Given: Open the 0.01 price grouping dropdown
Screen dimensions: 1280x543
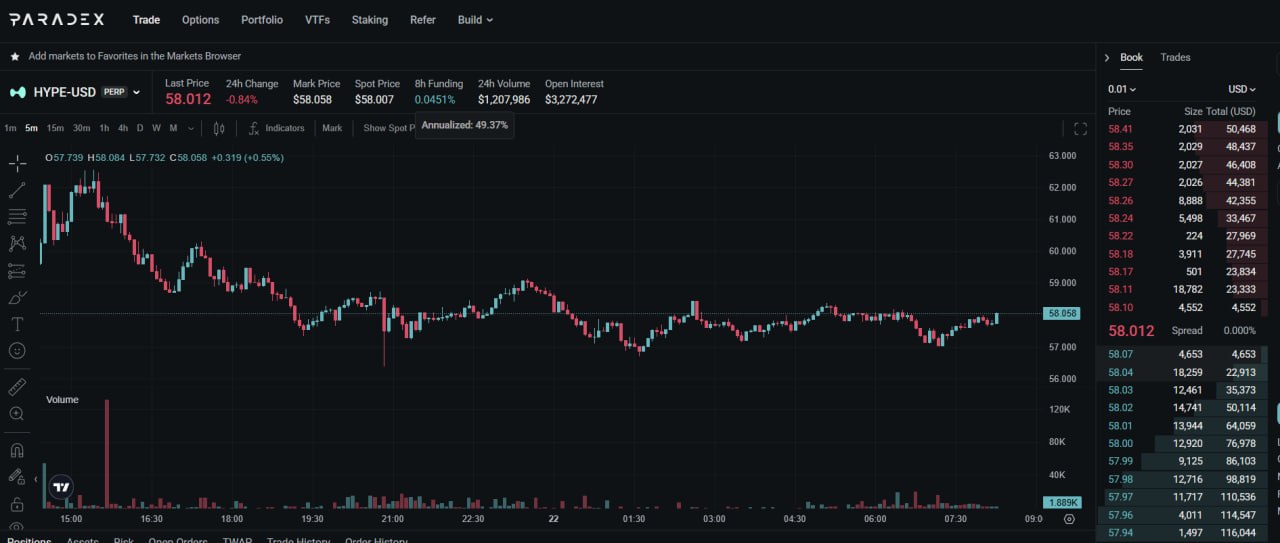Looking at the screenshot, I should click(1122, 89).
